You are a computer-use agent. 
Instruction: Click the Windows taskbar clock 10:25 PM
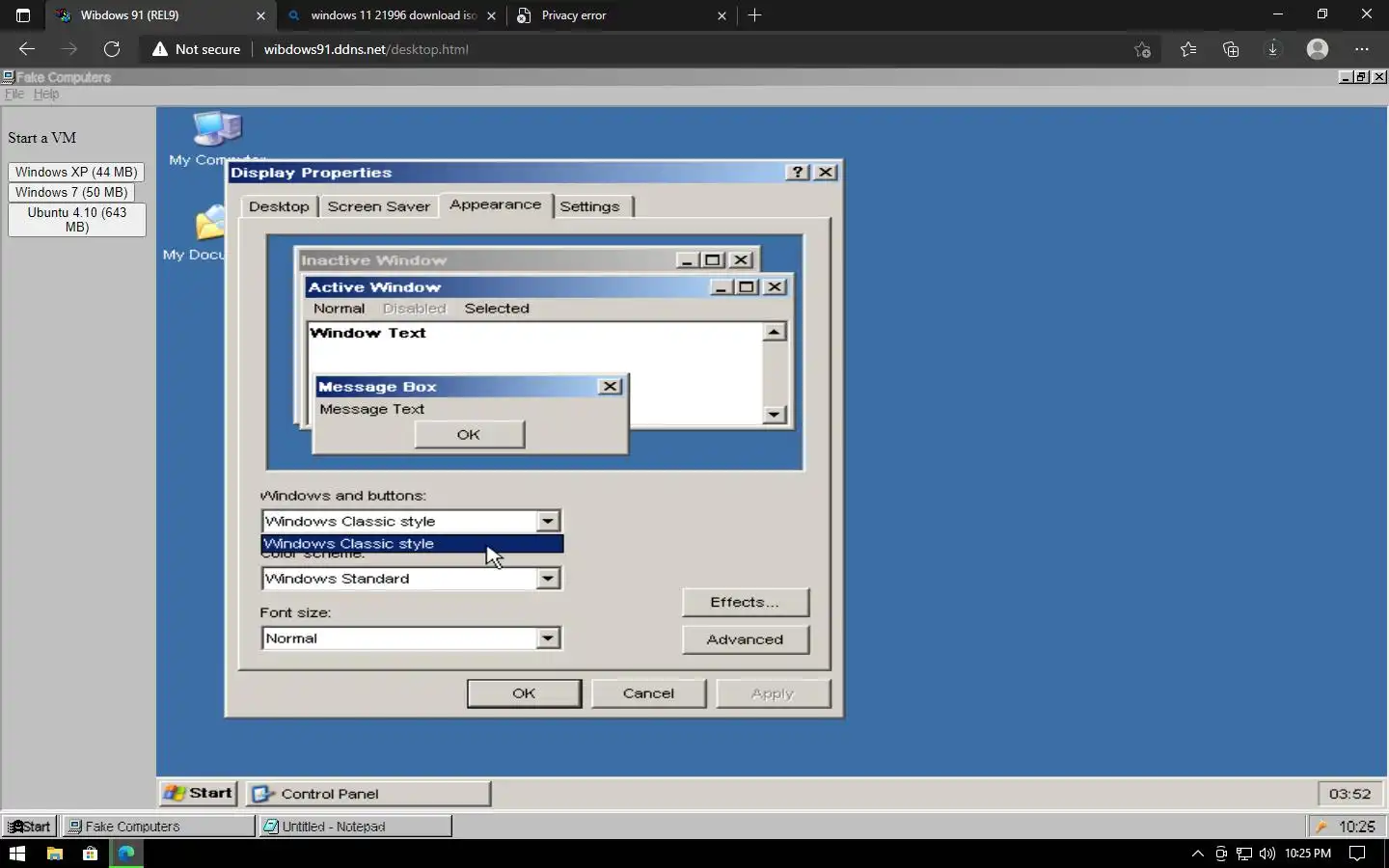pos(1308,854)
